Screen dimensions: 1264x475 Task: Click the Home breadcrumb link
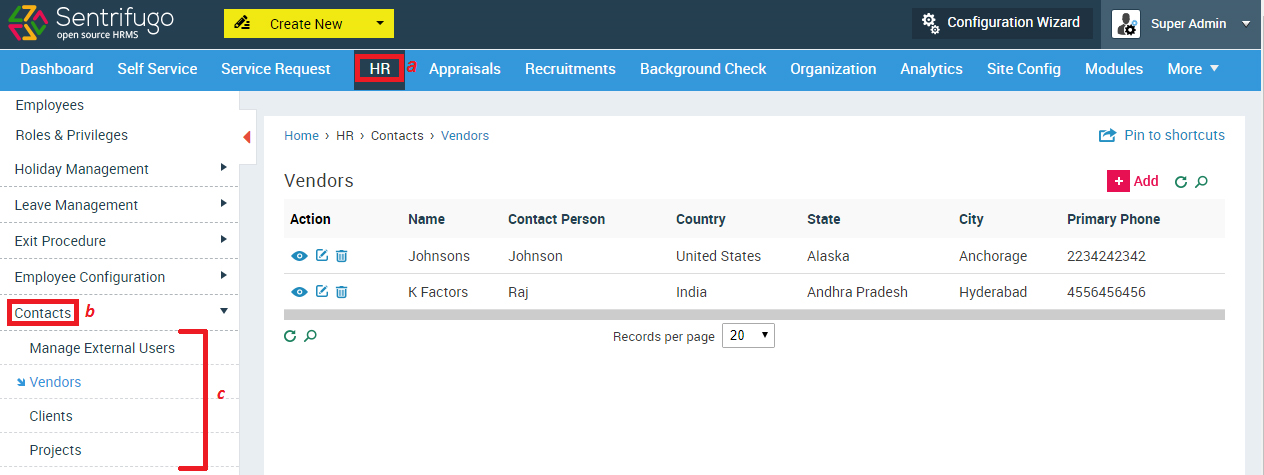(302, 135)
